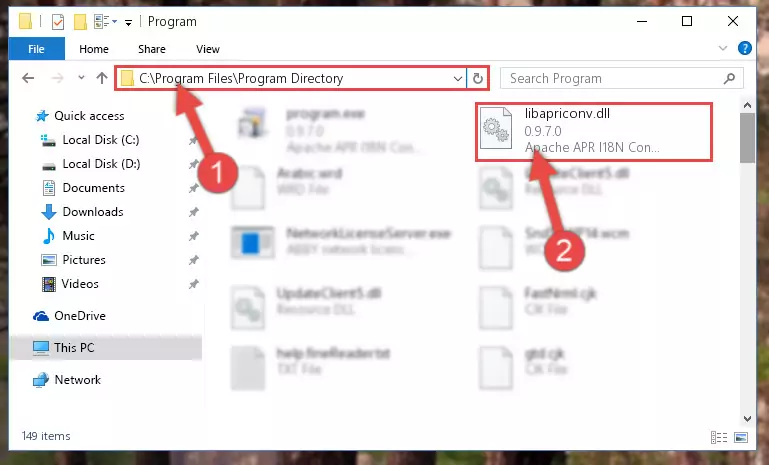Select This PC in navigation pane
The height and width of the screenshot is (465, 769).
click(x=106, y=348)
